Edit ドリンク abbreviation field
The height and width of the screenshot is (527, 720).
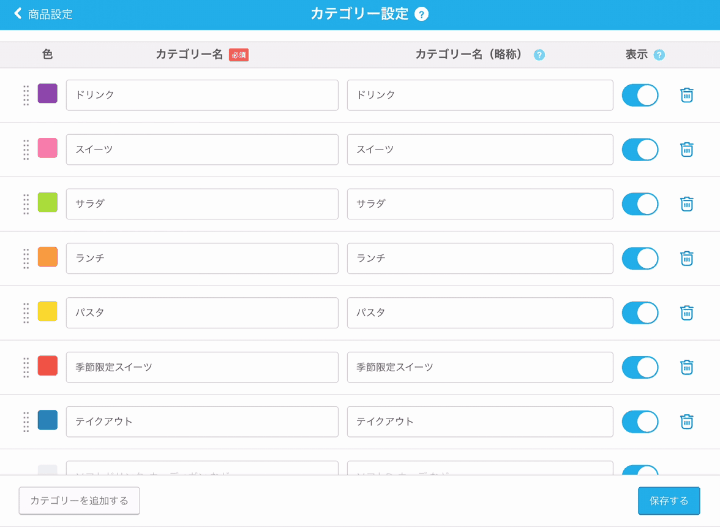pyautogui.click(x=480, y=95)
